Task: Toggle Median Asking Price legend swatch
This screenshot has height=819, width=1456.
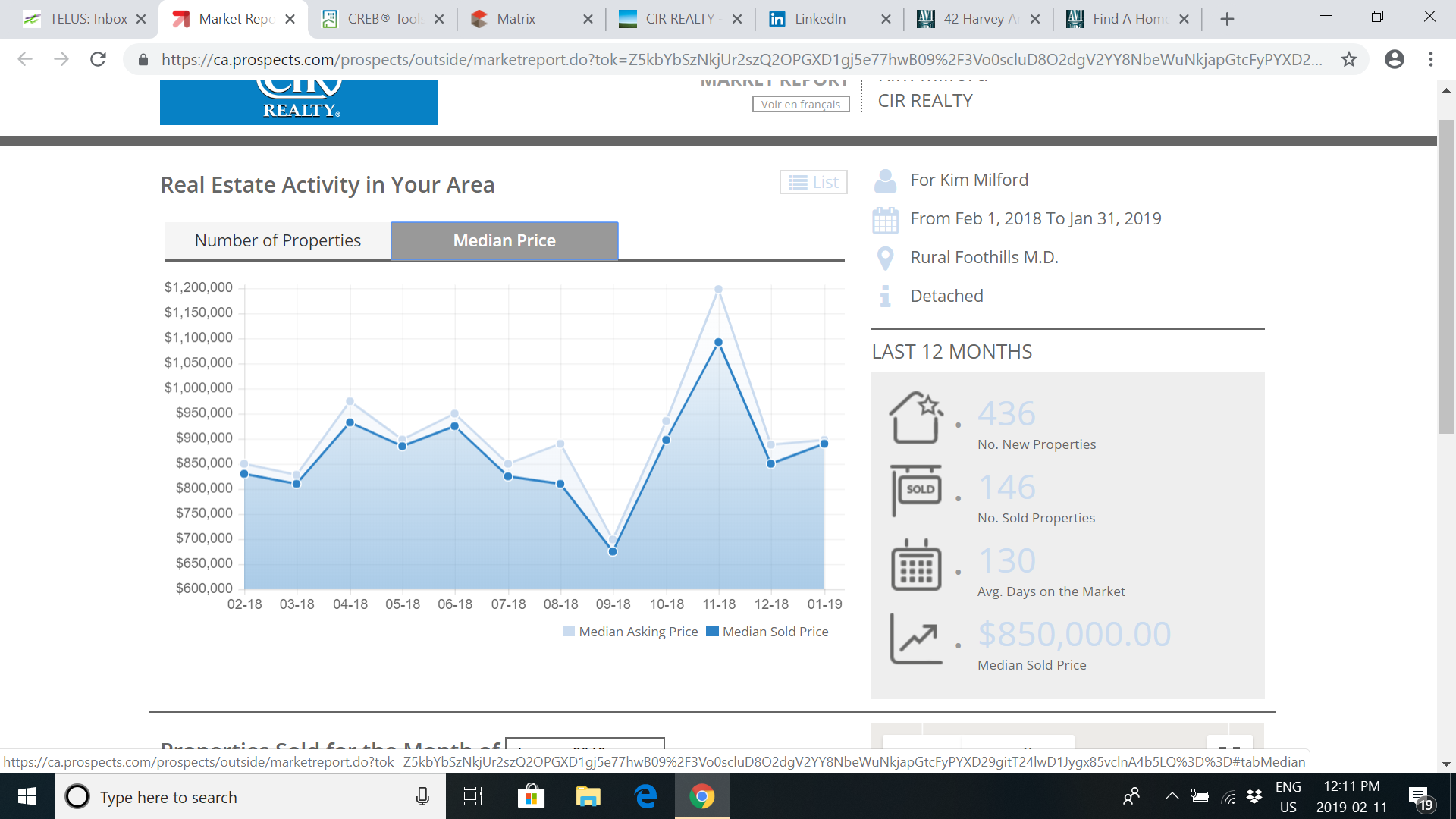Action: (x=569, y=631)
